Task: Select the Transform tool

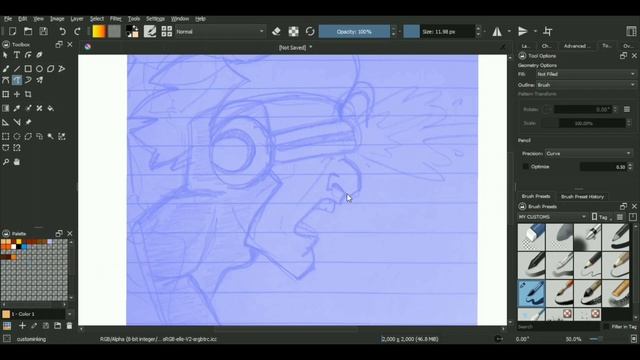Action: coord(6,94)
